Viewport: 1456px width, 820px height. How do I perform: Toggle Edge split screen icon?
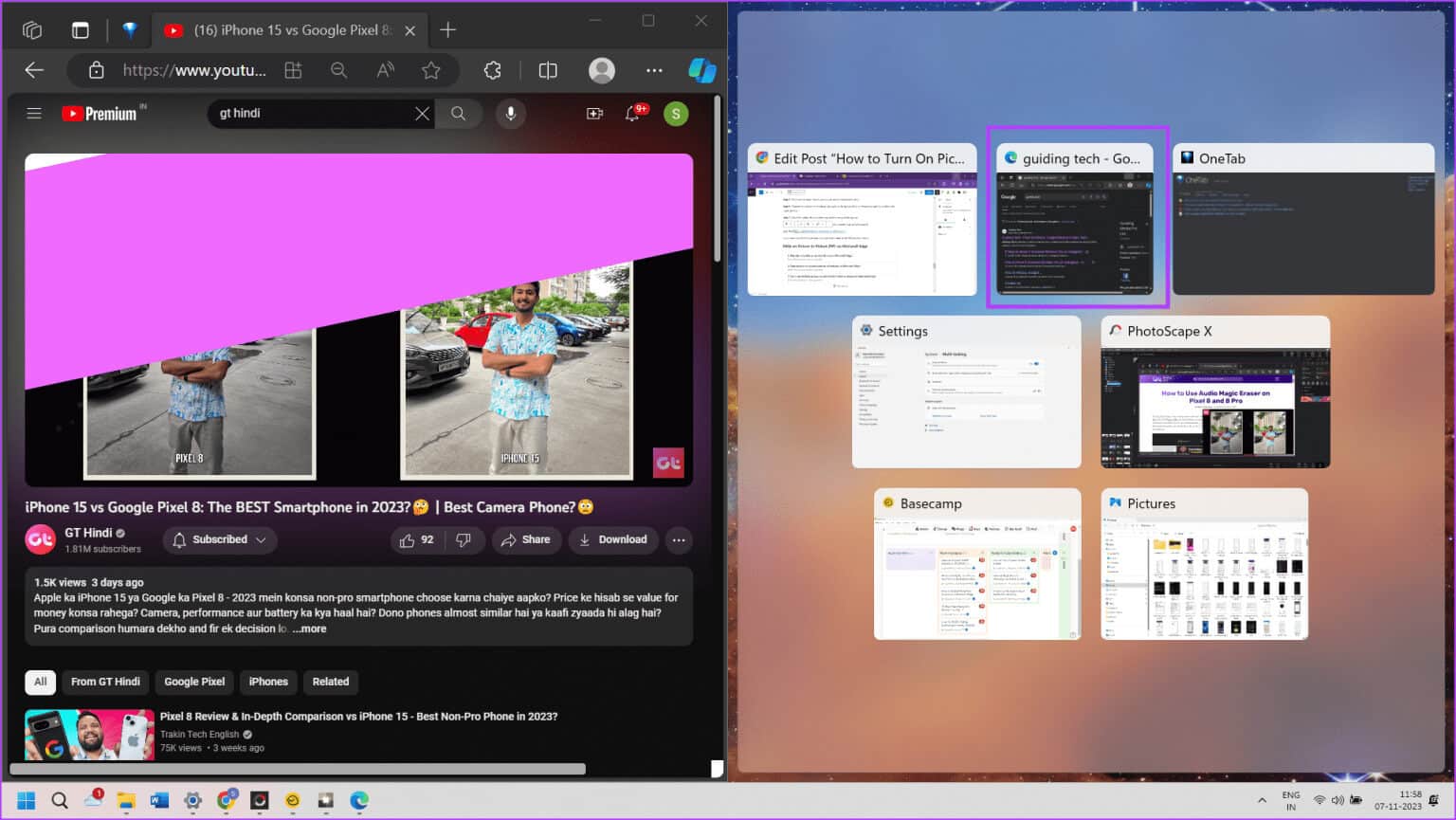pos(548,70)
